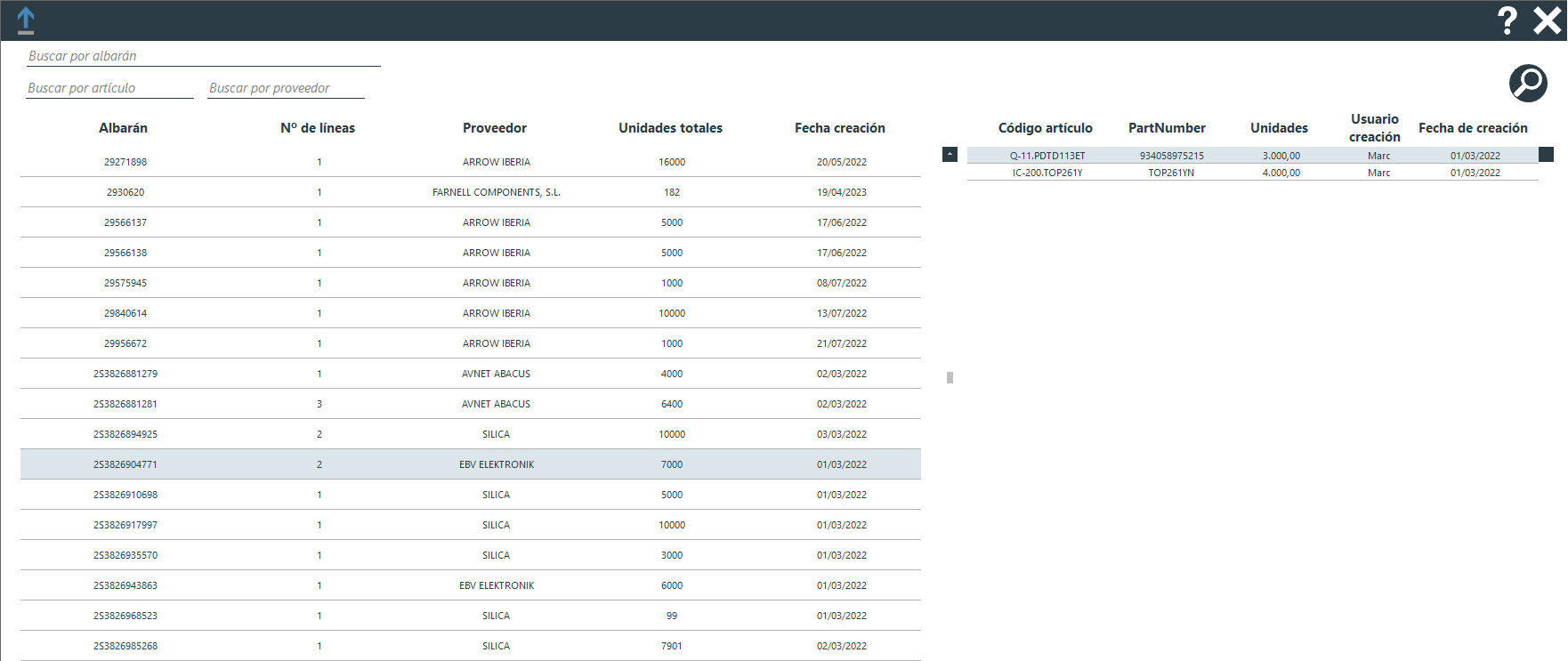Open albarán 2S3826881281 with 3 lines
Viewport: 1568px width, 661px height.
point(125,404)
